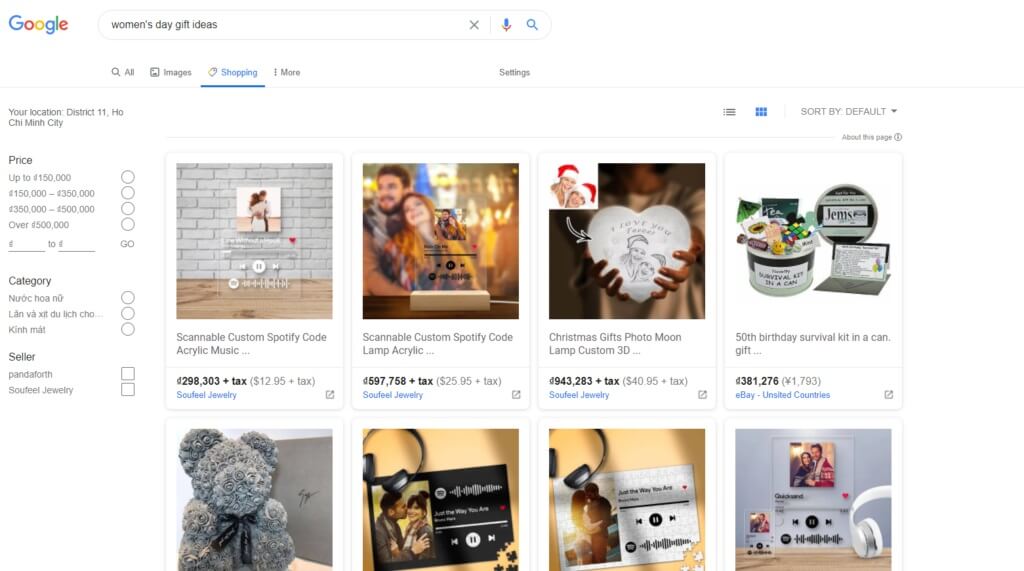Select category Lăn và xịt du lịch
The height and width of the screenshot is (571, 1024).
click(x=128, y=314)
